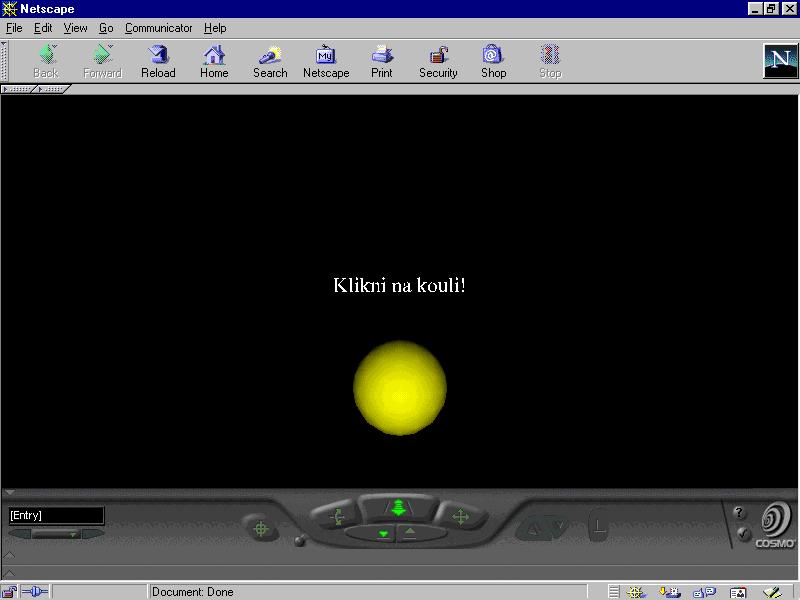800x600 pixels.
Task: Reload the current page
Action: (x=158, y=61)
